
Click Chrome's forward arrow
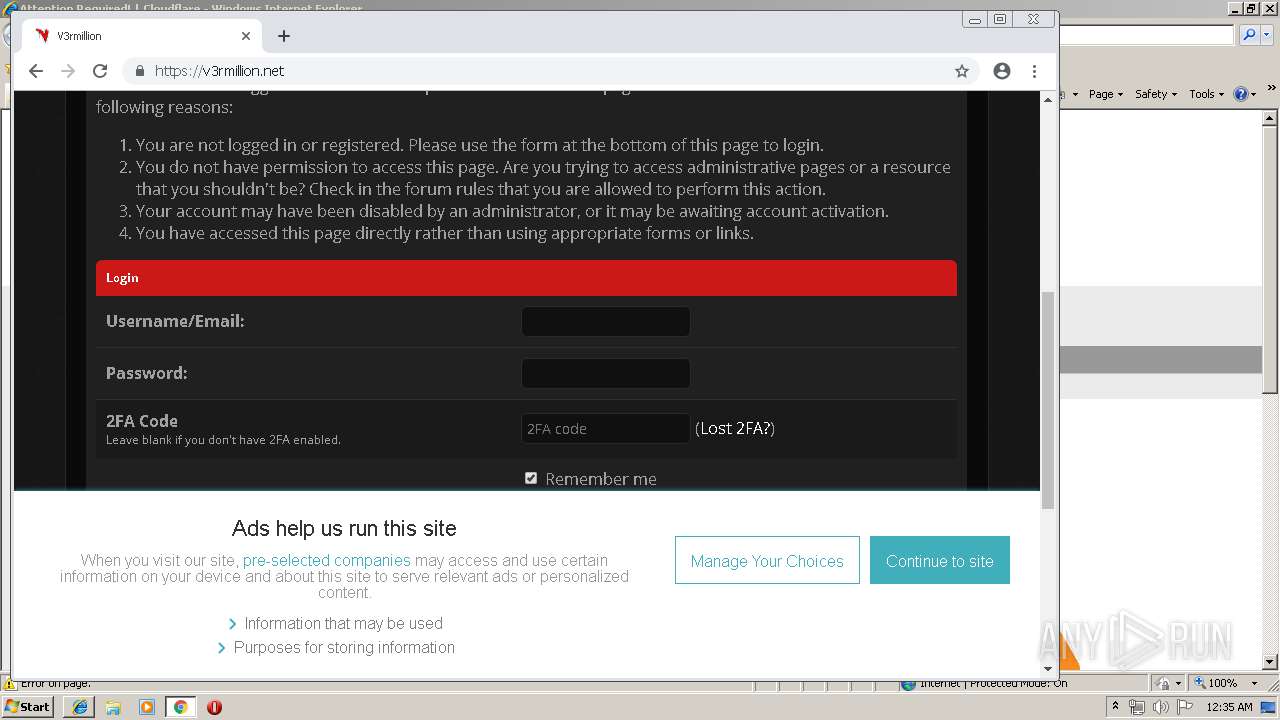[x=68, y=71]
